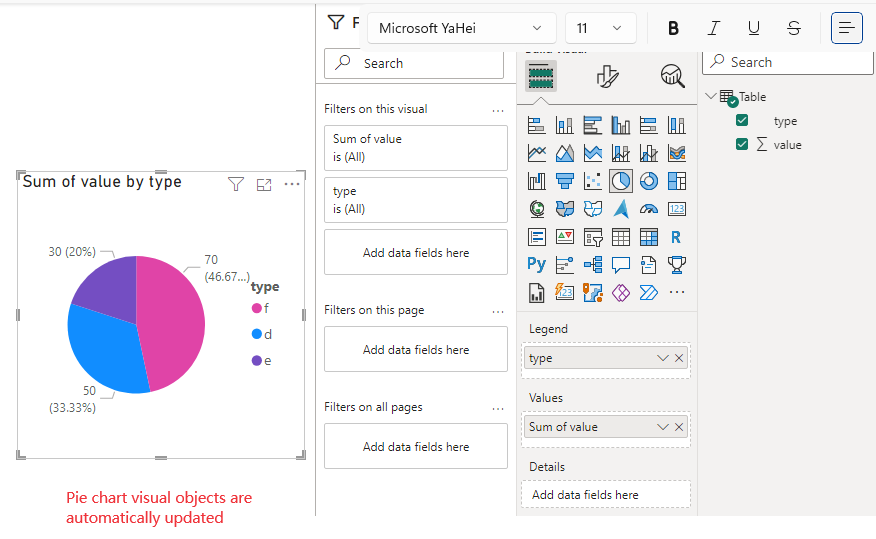This screenshot has height=539, width=876.
Task: Uncheck the type field checkbox
Action: [742, 120]
